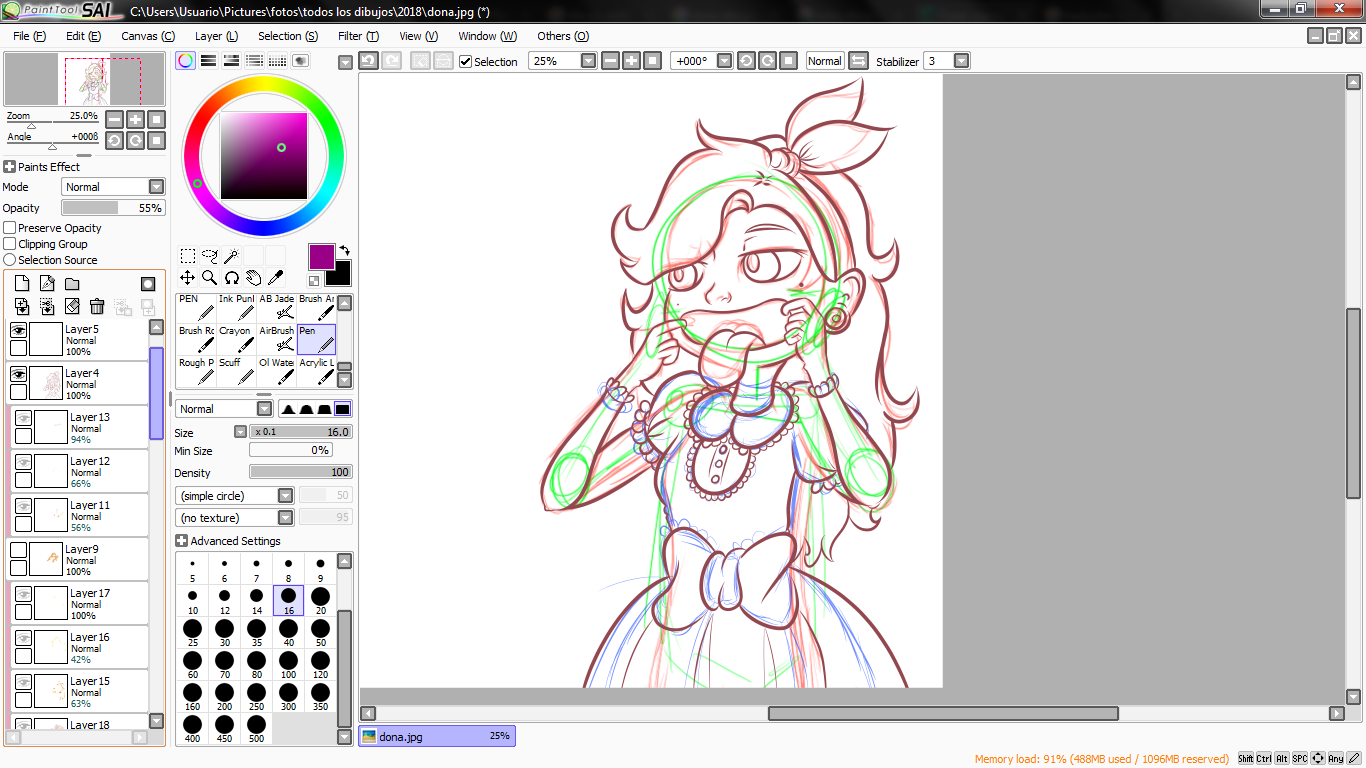Expand the Paints Effect section
Viewport: 1366px width, 768px height.
[x=9, y=167]
